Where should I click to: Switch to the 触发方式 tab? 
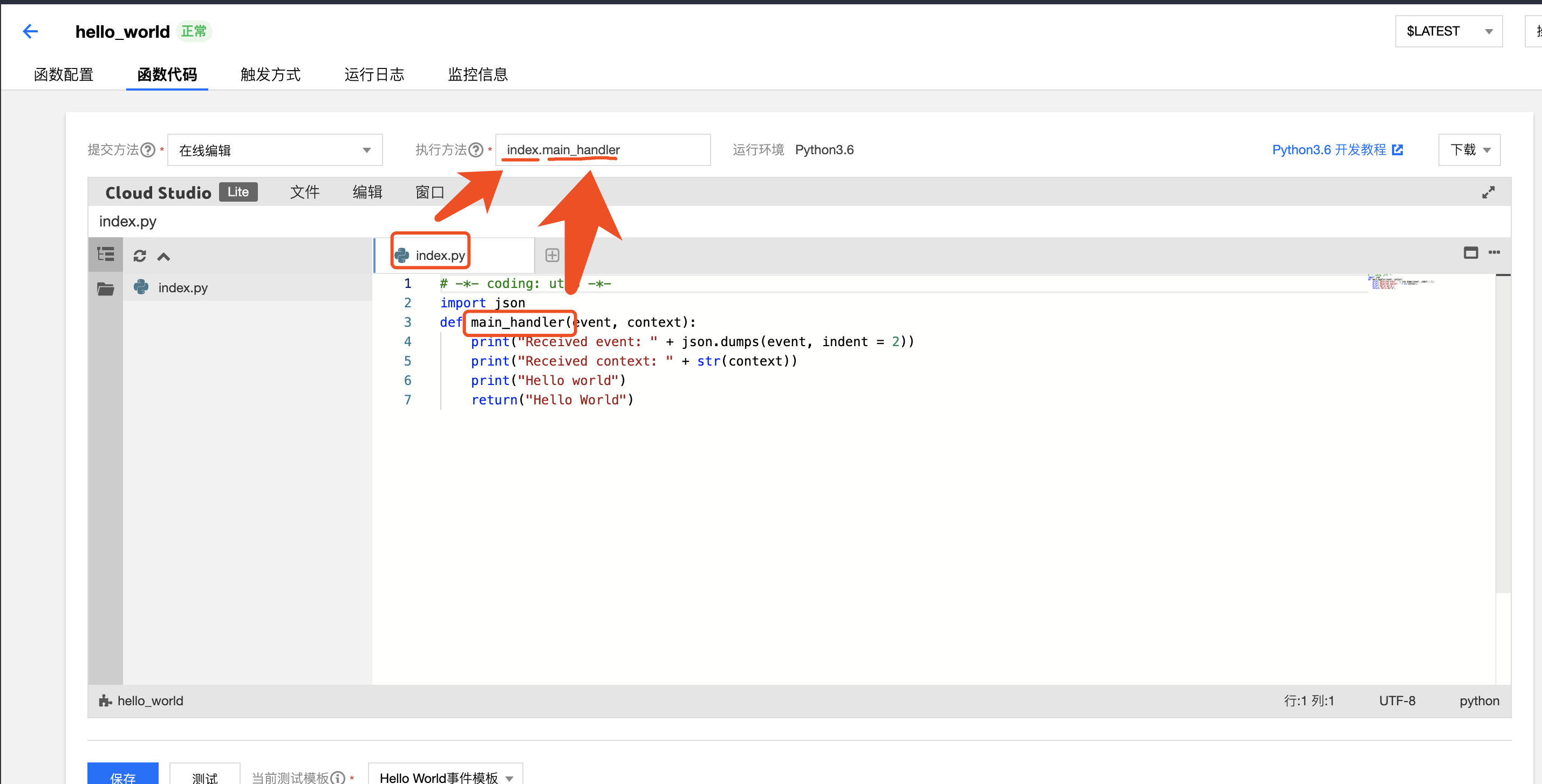coord(270,74)
